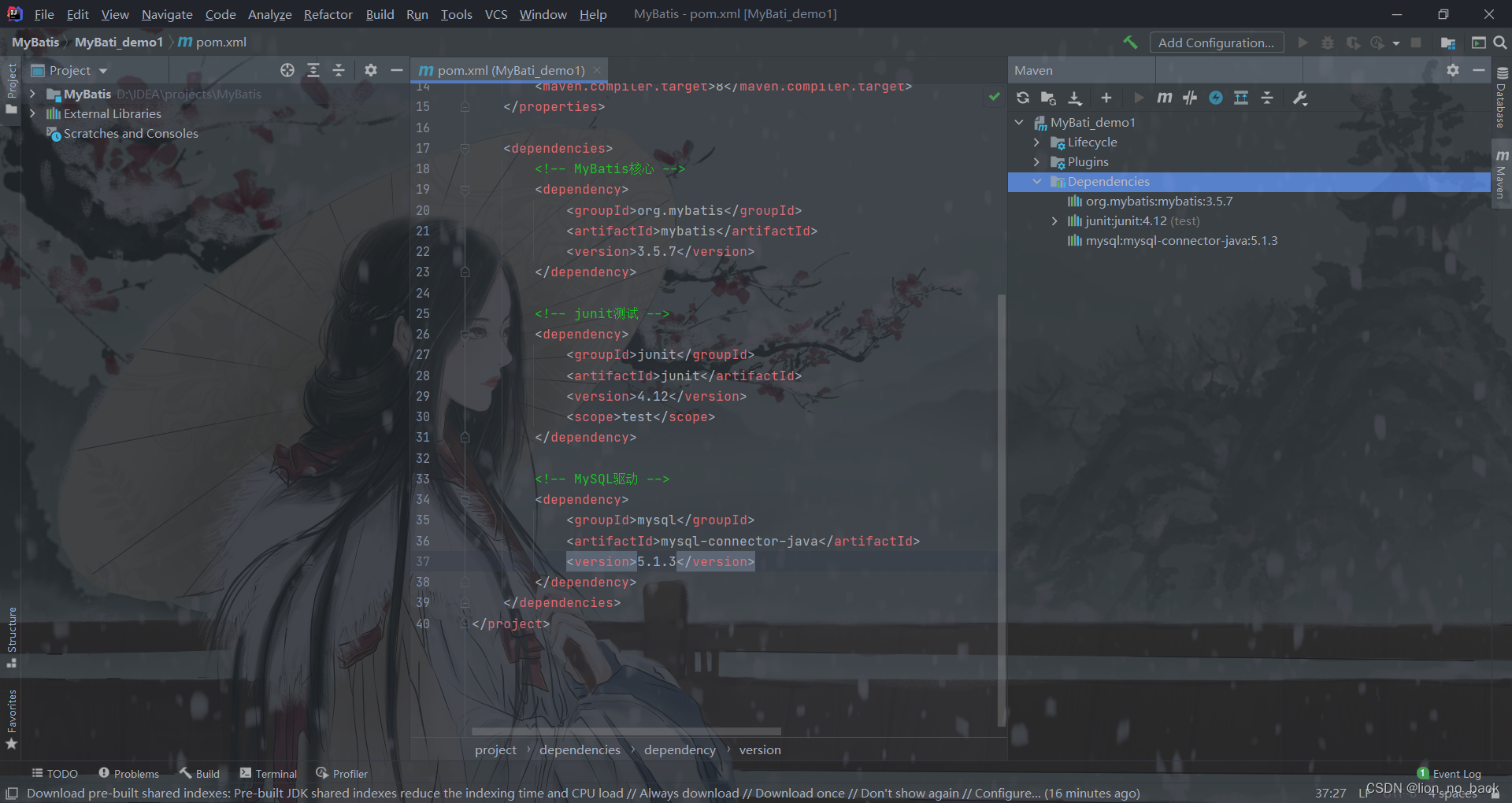Collapse All in Project panel toolbar
The height and width of the screenshot is (803, 1512).
tap(339, 70)
